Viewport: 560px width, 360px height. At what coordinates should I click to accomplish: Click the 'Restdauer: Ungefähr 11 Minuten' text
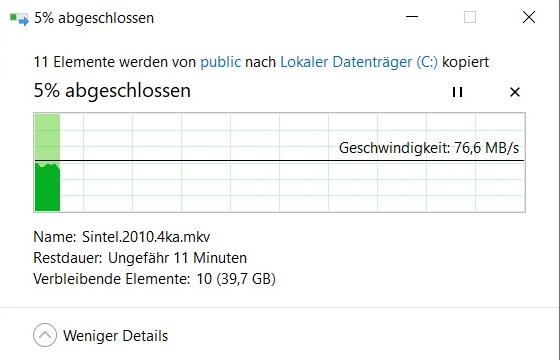pyautogui.click(x=140, y=258)
